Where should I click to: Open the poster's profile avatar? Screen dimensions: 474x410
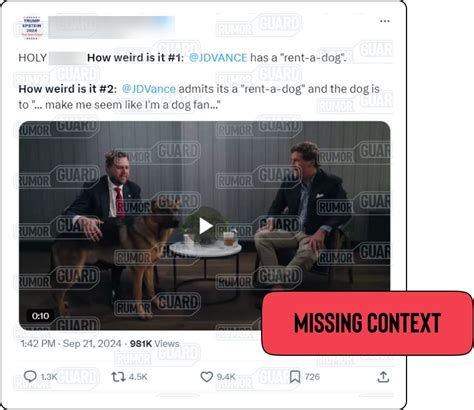[x=32, y=27]
